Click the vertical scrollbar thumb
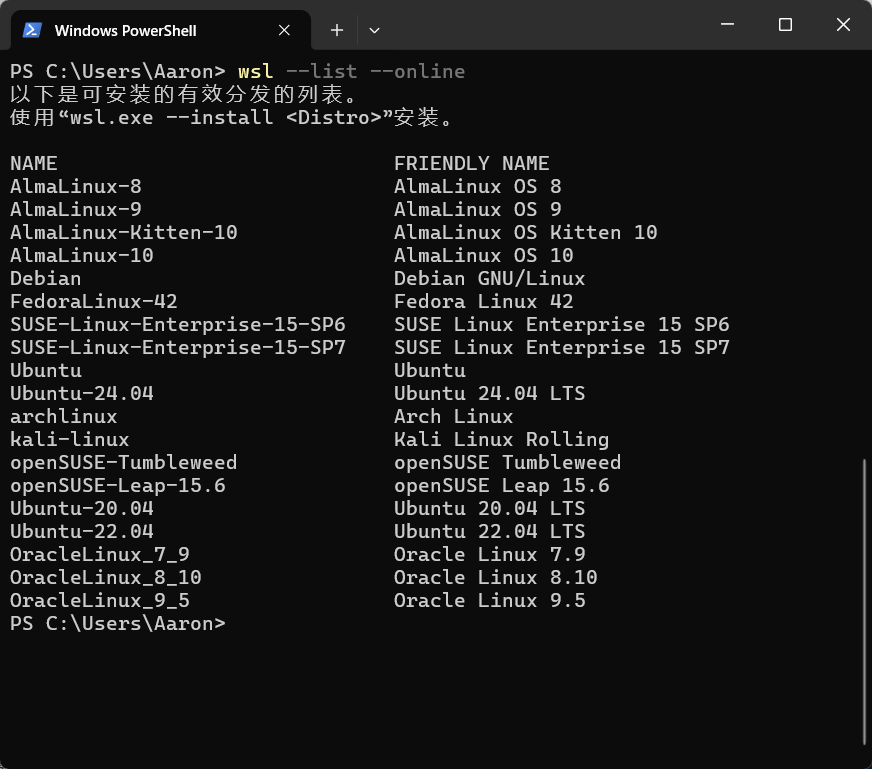 coord(864,602)
